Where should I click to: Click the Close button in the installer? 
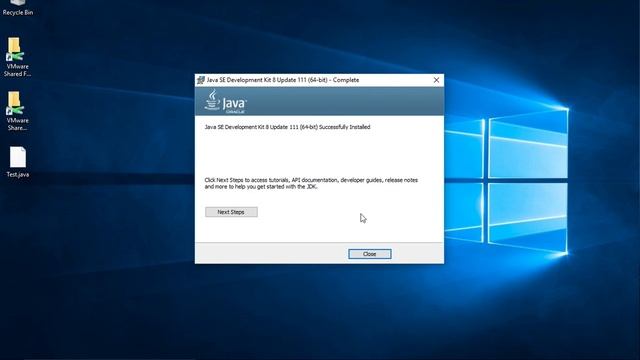click(x=369, y=254)
